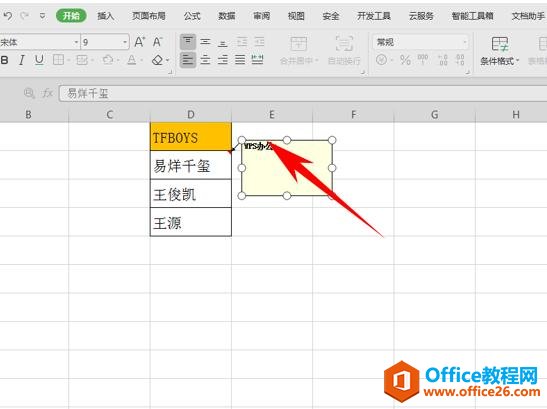Select right horizontal alignment

[x=223, y=60]
